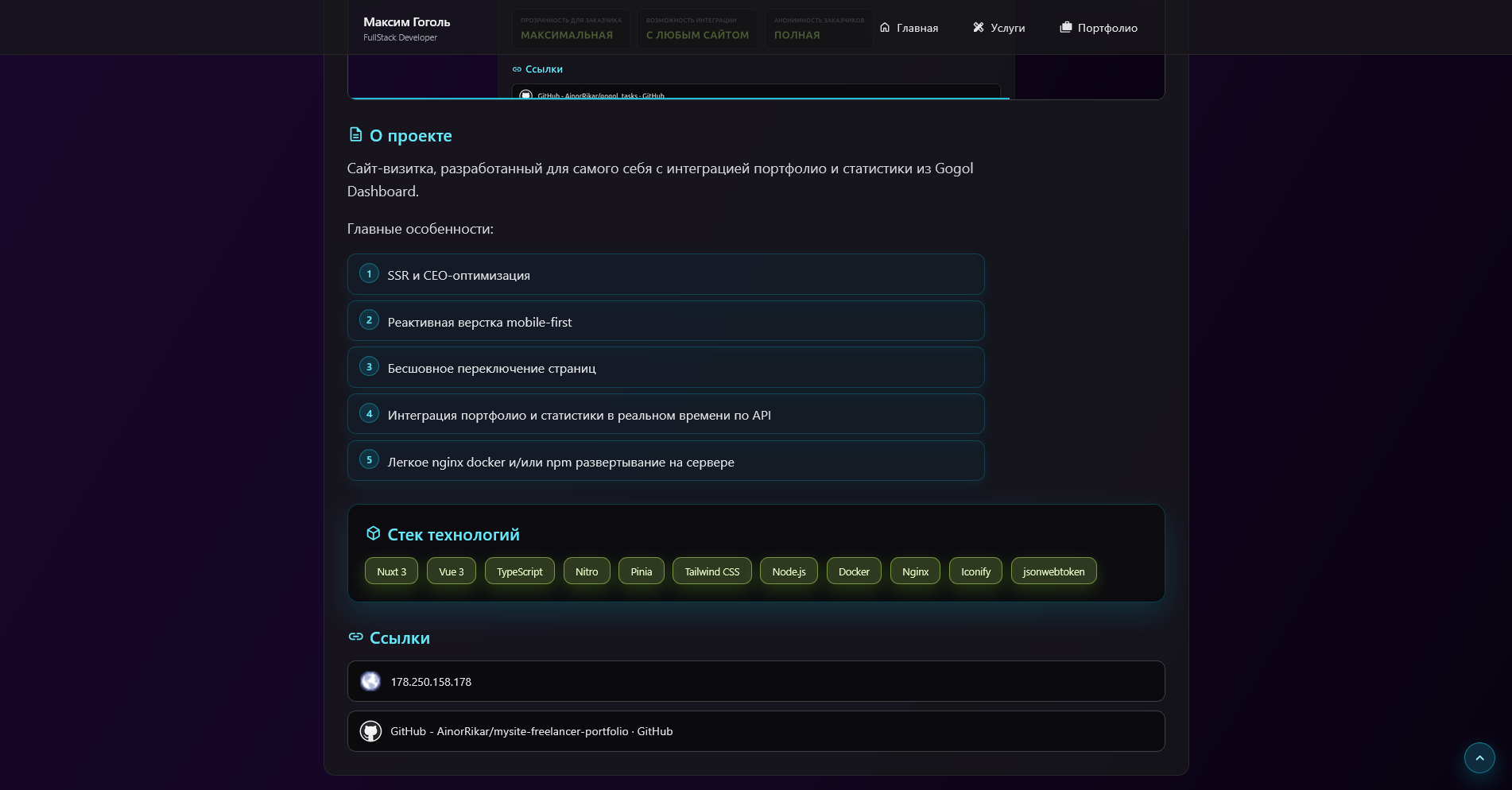1512x790 pixels.
Task: Click the Реактивная верстка mobile-first row
Action: pos(666,321)
